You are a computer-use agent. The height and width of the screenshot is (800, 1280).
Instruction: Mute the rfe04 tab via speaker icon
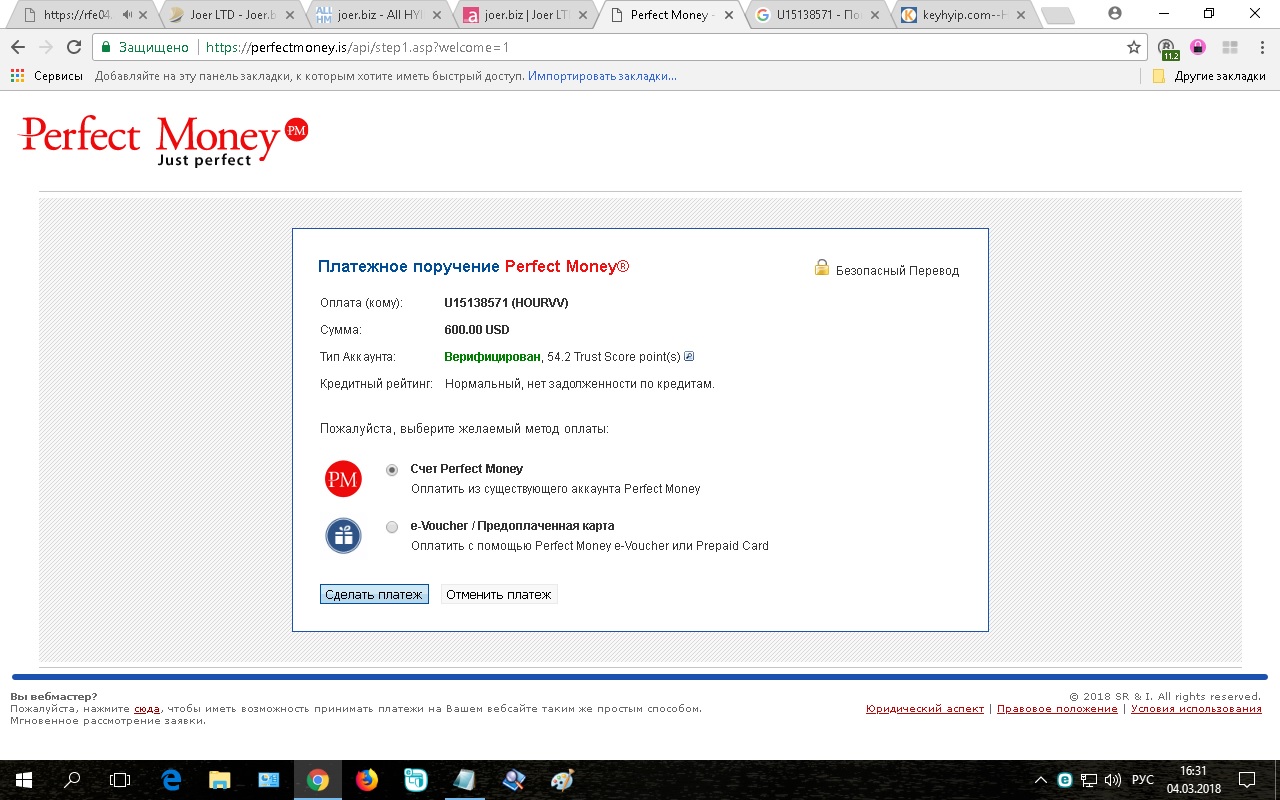point(127,15)
